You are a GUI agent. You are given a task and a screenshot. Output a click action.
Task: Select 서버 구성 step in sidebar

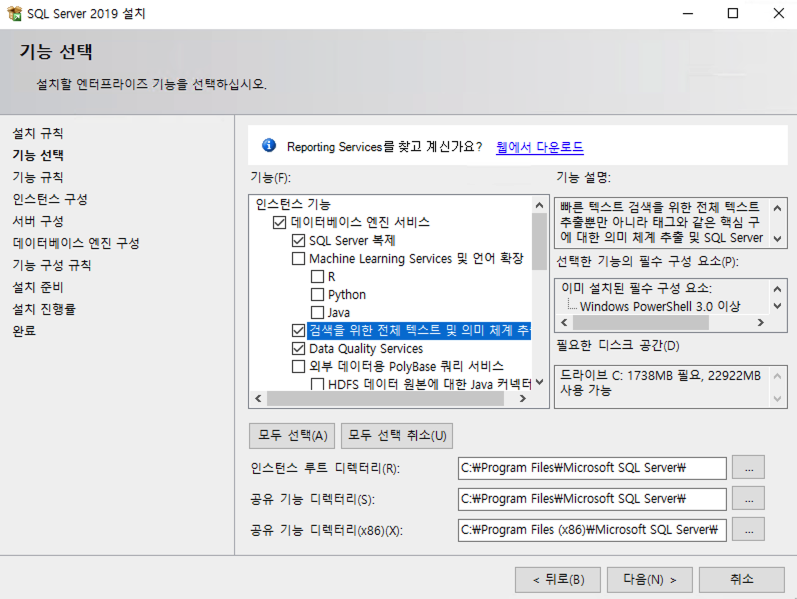click(x=38, y=221)
